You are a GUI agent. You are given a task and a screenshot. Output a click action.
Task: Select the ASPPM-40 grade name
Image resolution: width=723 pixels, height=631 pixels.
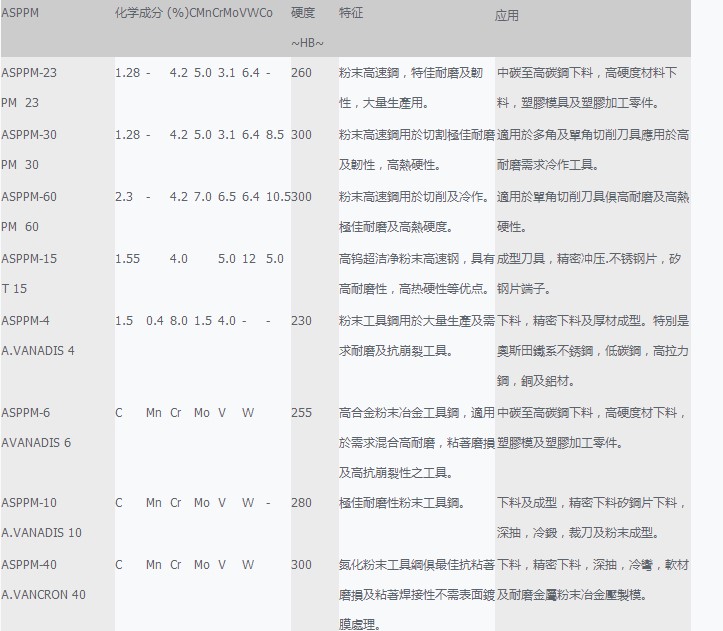coord(29,565)
